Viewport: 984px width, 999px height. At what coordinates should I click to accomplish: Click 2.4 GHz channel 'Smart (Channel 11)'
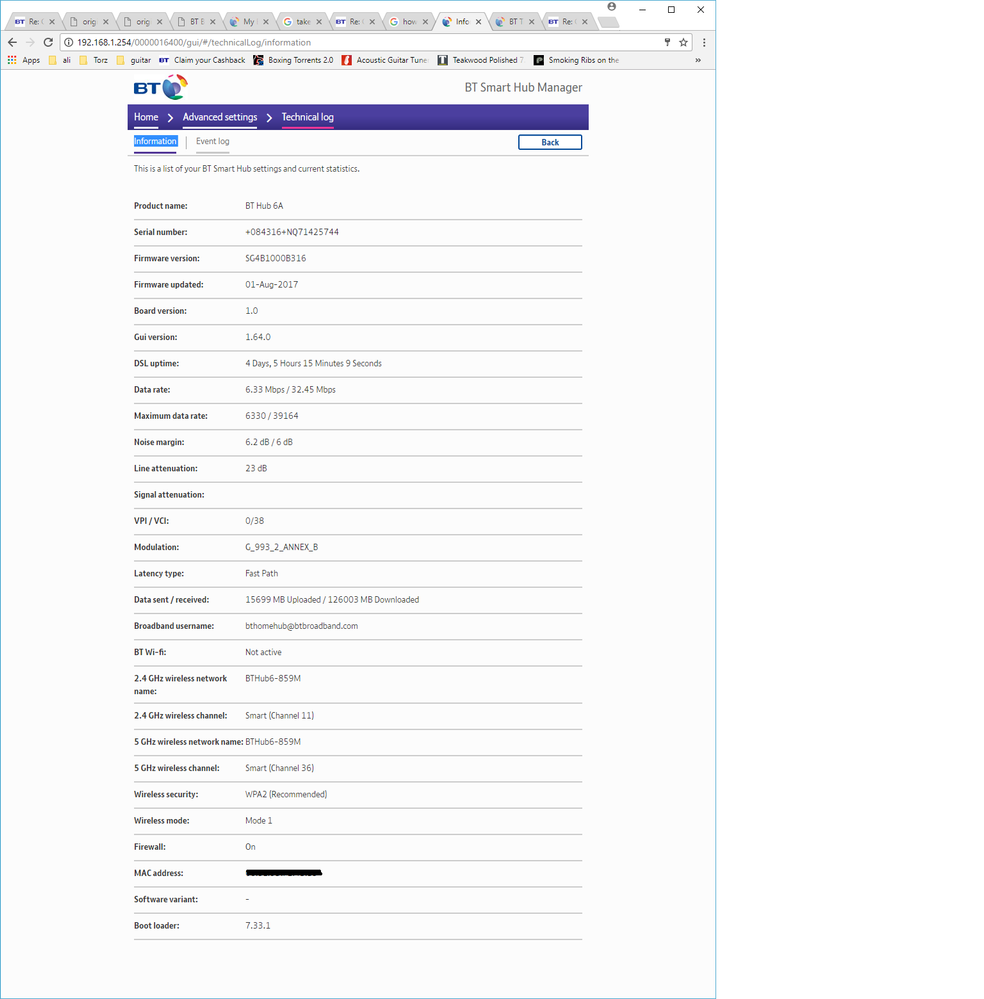(279, 715)
